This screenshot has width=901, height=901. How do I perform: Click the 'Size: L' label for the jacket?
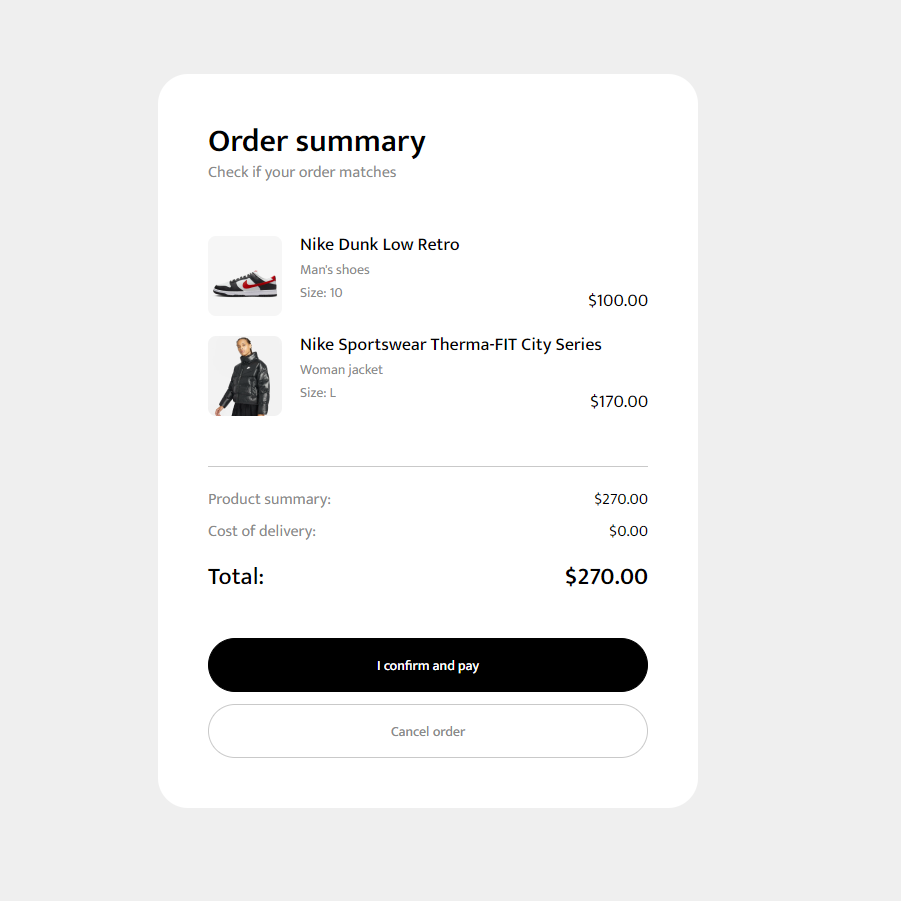(317, 392)
